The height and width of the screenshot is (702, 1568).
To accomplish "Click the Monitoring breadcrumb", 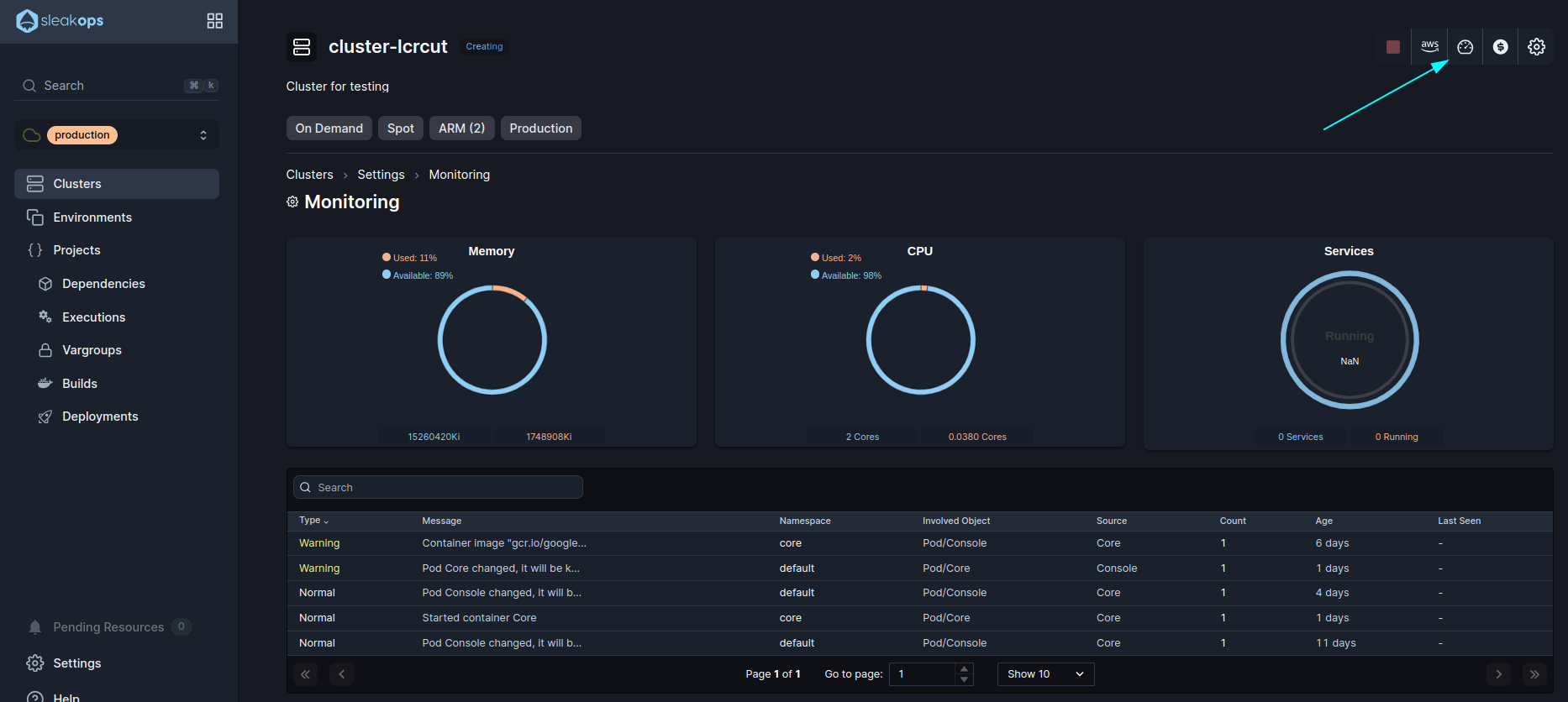I will [x=460, y=175].
